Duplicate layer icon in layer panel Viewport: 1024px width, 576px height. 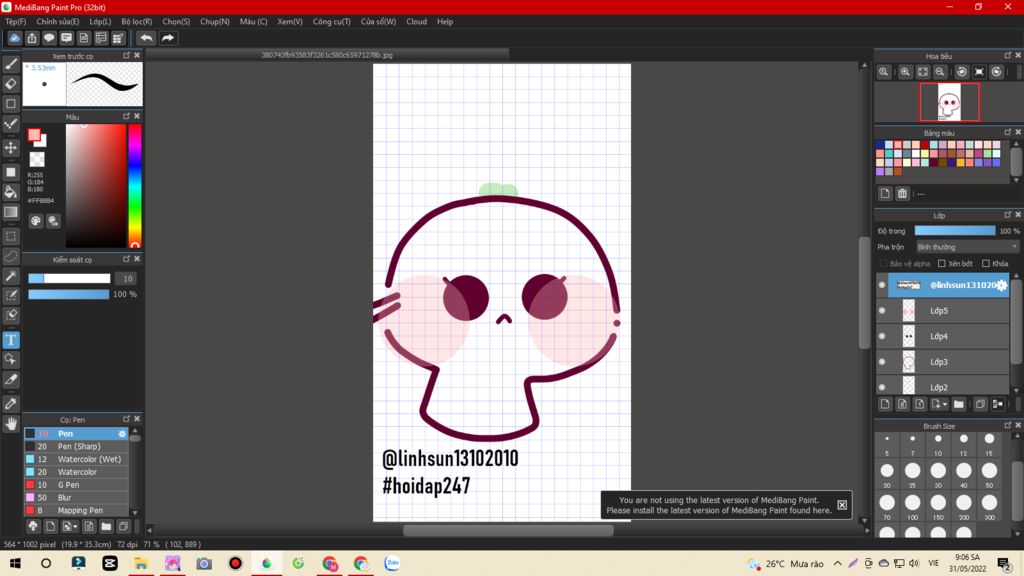[x=980, y=404]
